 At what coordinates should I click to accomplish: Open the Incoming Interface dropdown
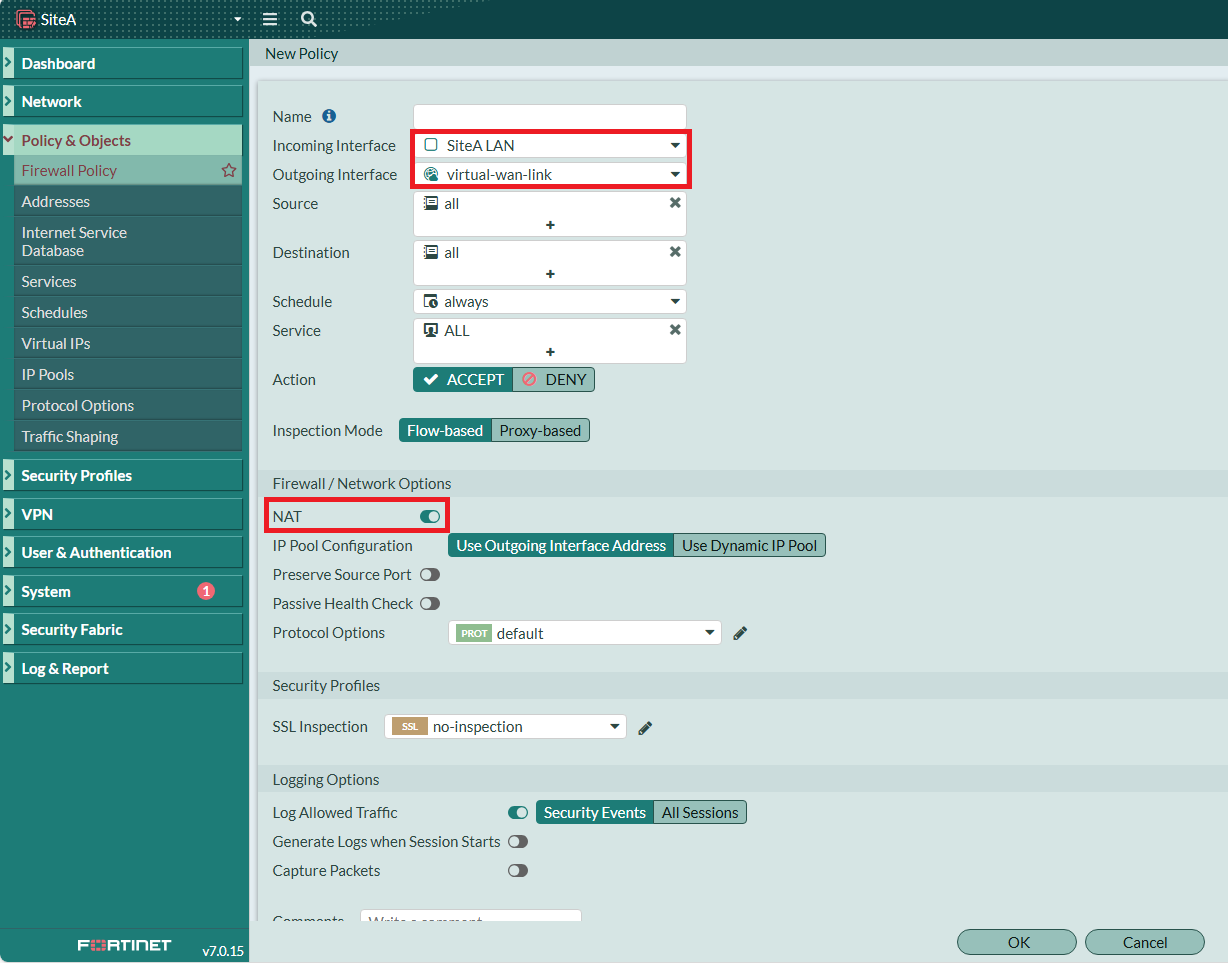550,145
